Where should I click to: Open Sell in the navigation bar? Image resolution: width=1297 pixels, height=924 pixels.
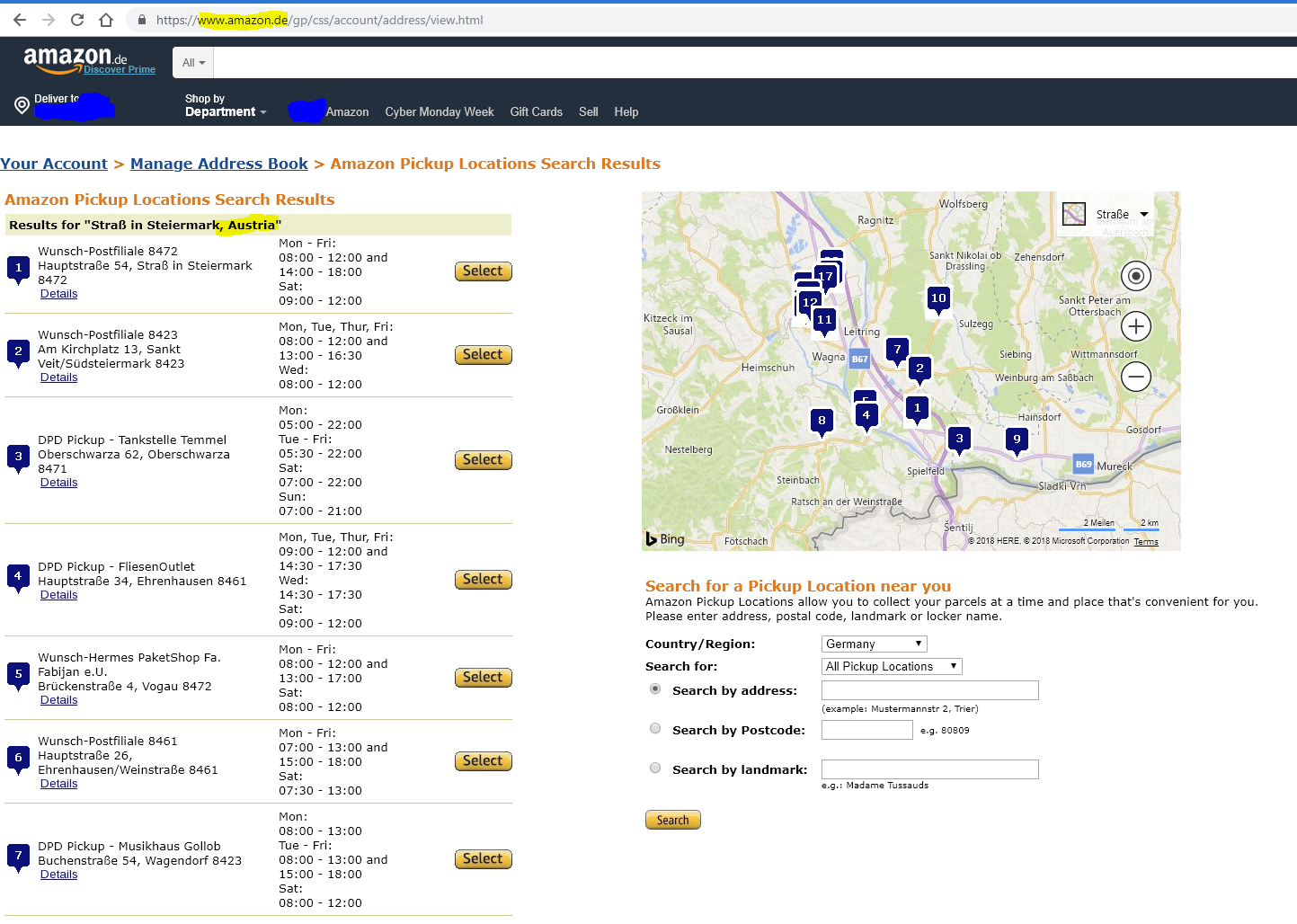coord(588,111)
